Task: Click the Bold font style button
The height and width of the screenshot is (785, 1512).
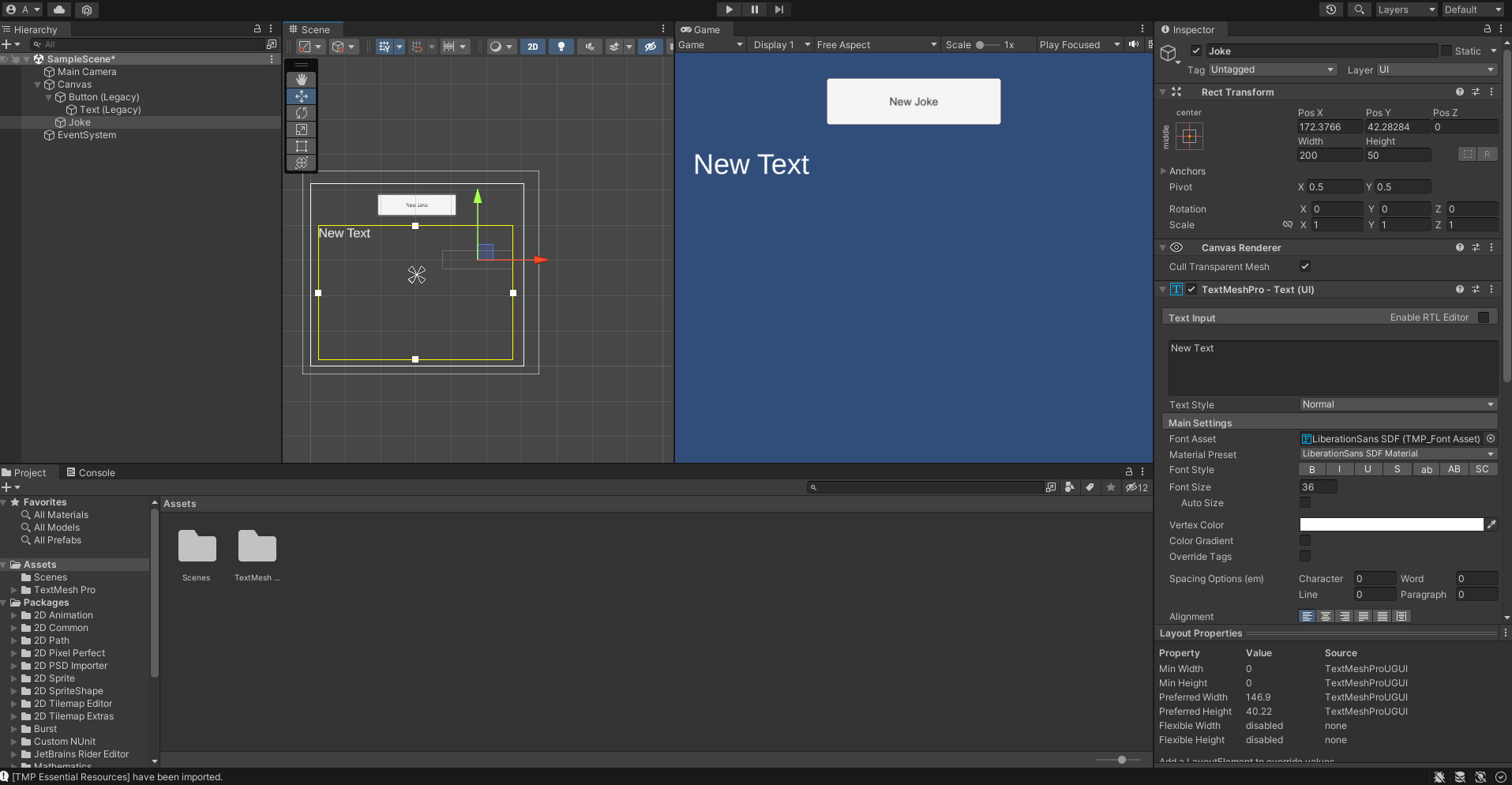Action: pyautogui.click(x=1312, y=470)
